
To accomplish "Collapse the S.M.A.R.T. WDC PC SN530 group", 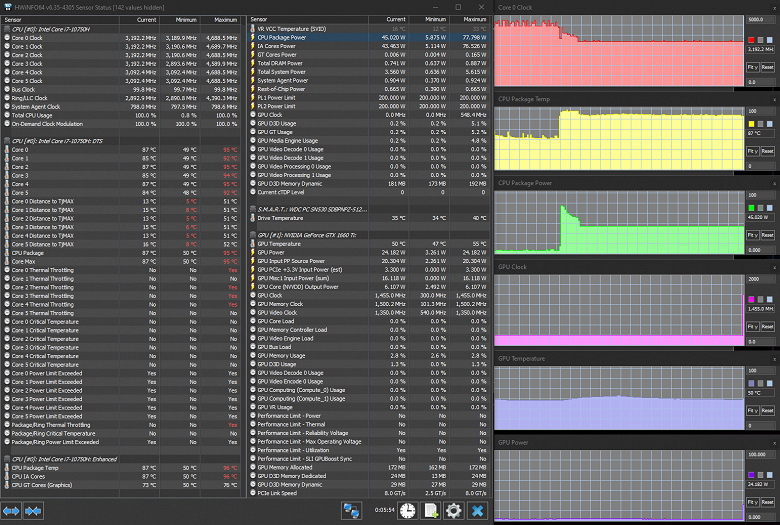I will pyautogui.click(x=253, y=209).
